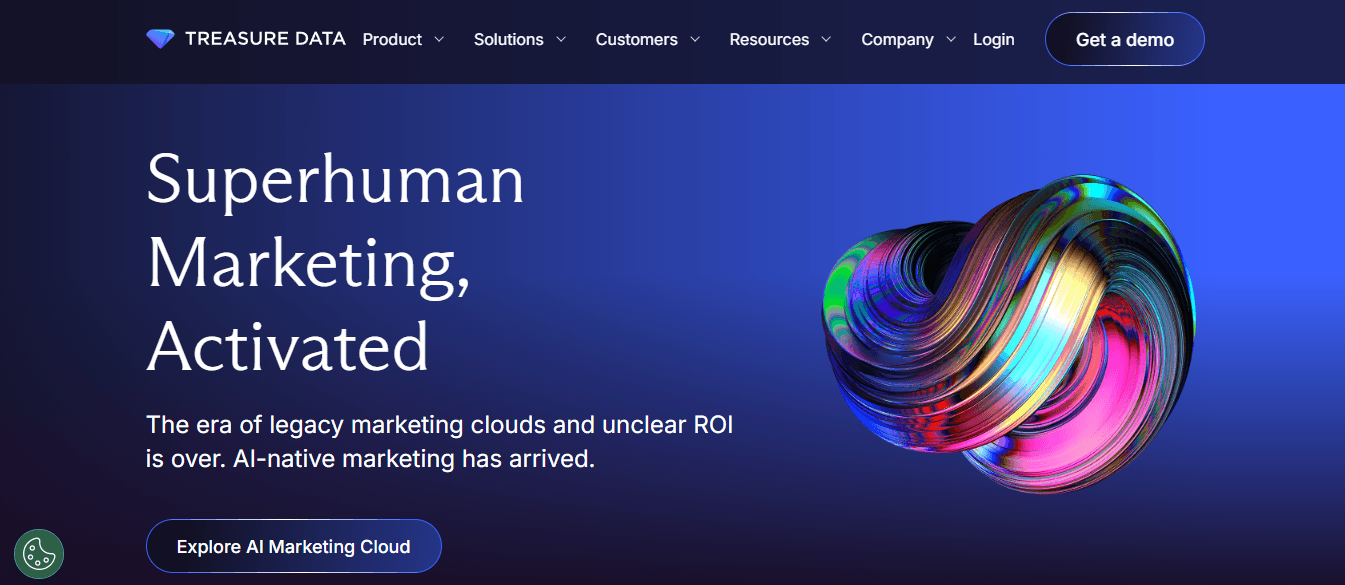The height and width of the screenshot is (585, 1345).
Task: Open the cookie preferences icon
Action: [x=39, y=554]
